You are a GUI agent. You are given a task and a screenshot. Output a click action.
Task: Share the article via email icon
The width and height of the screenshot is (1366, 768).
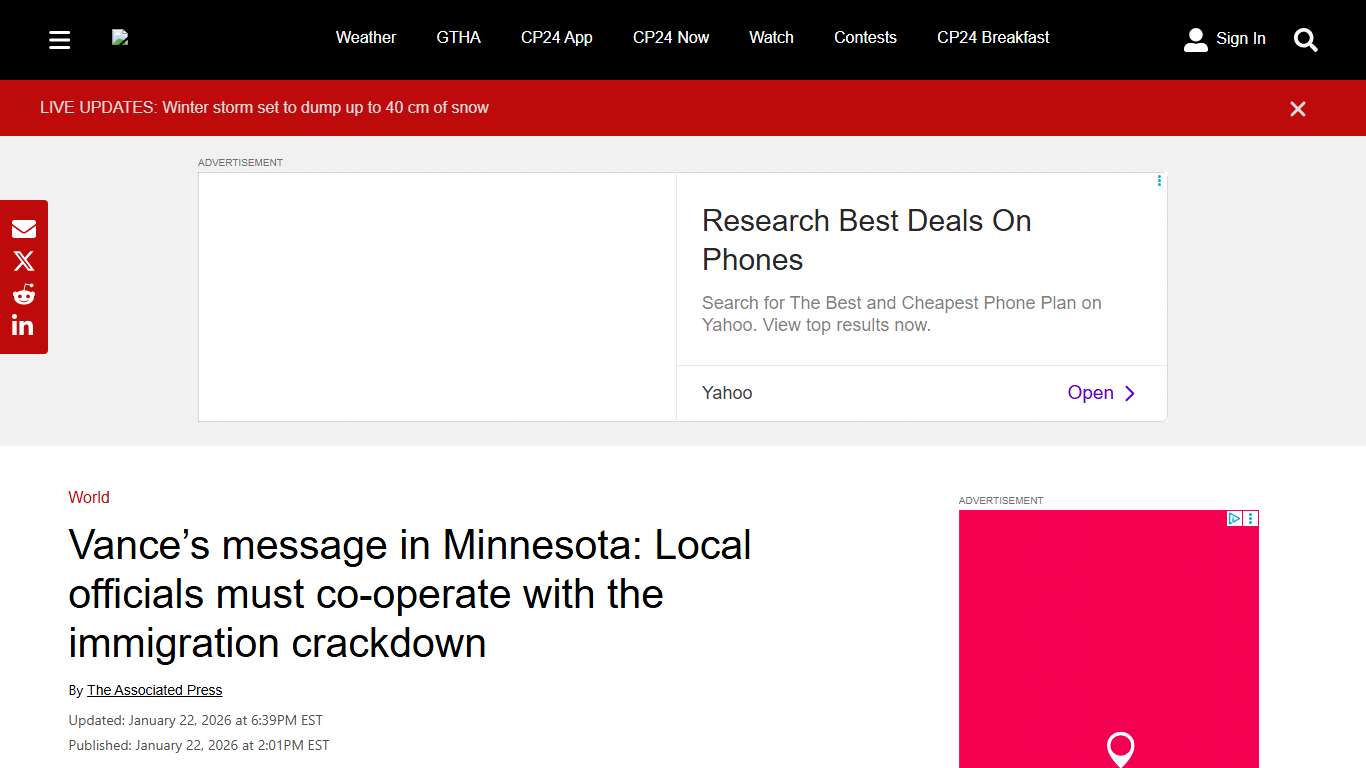[23, 228]
